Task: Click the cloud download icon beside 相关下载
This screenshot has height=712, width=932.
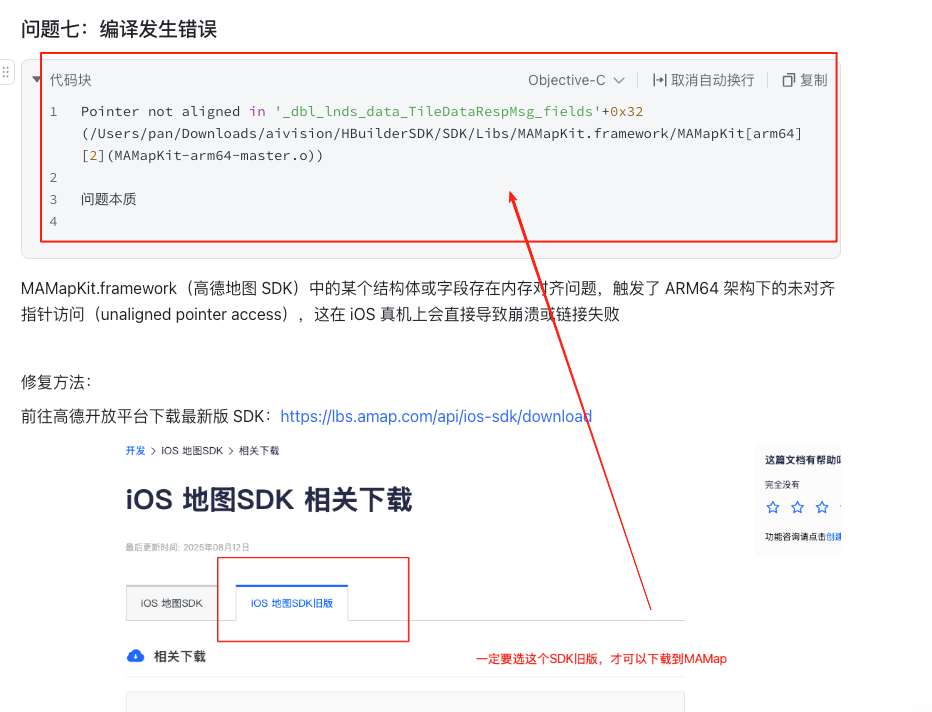Action: 136,656
